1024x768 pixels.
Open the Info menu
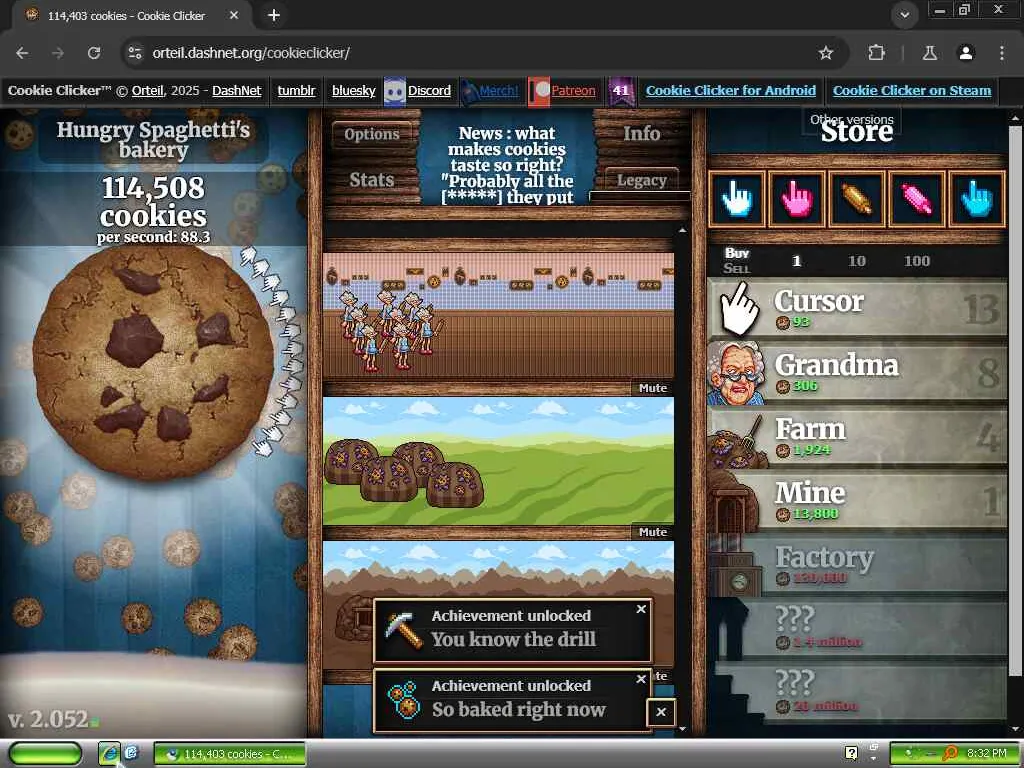[641, 134]
